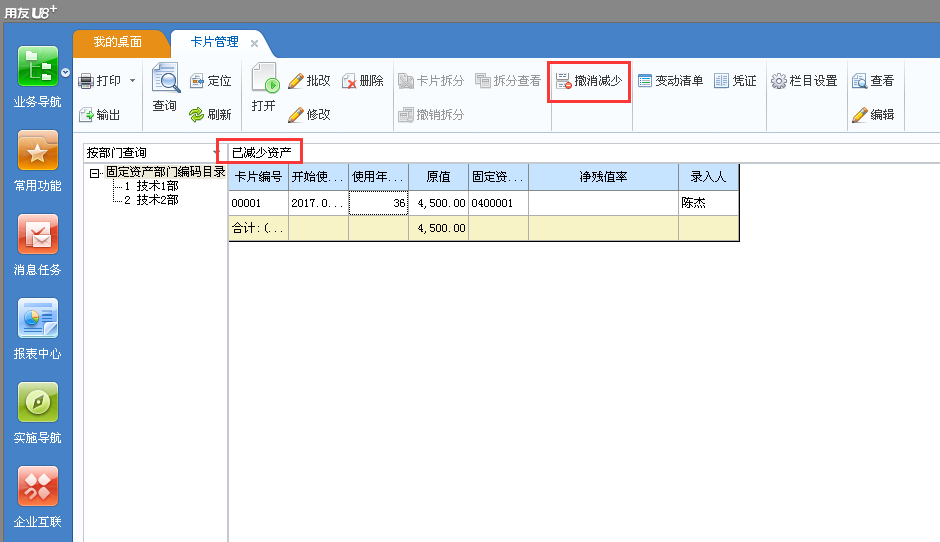Image resolution: width=940 pixels, height=542 pixels.
Task: Expand the sidebar arrow next to 业务导航
Action: (65, 73)
